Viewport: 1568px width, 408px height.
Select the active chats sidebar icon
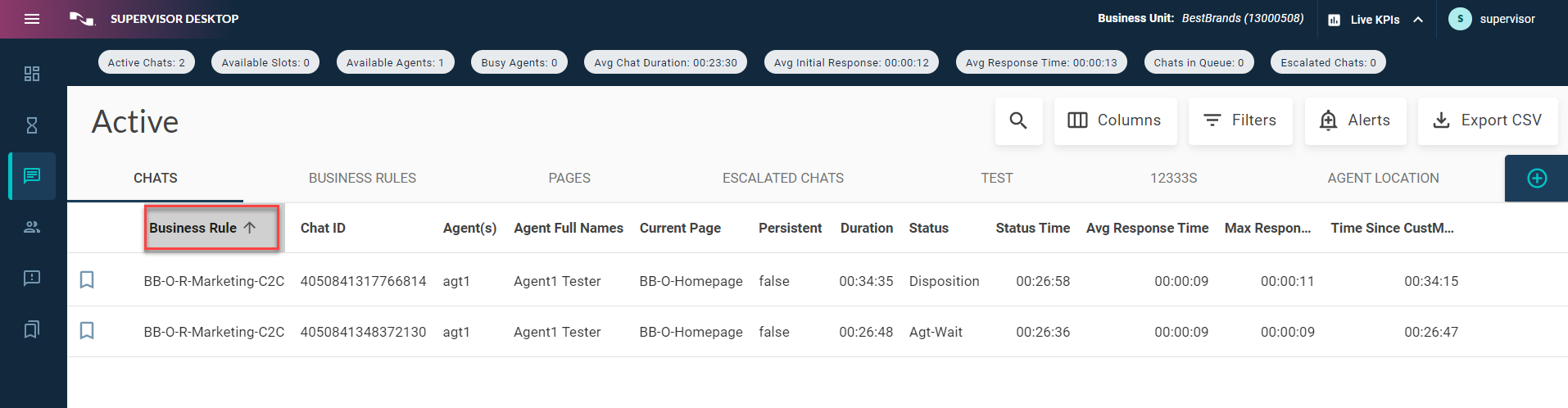(x=32, y=176)
